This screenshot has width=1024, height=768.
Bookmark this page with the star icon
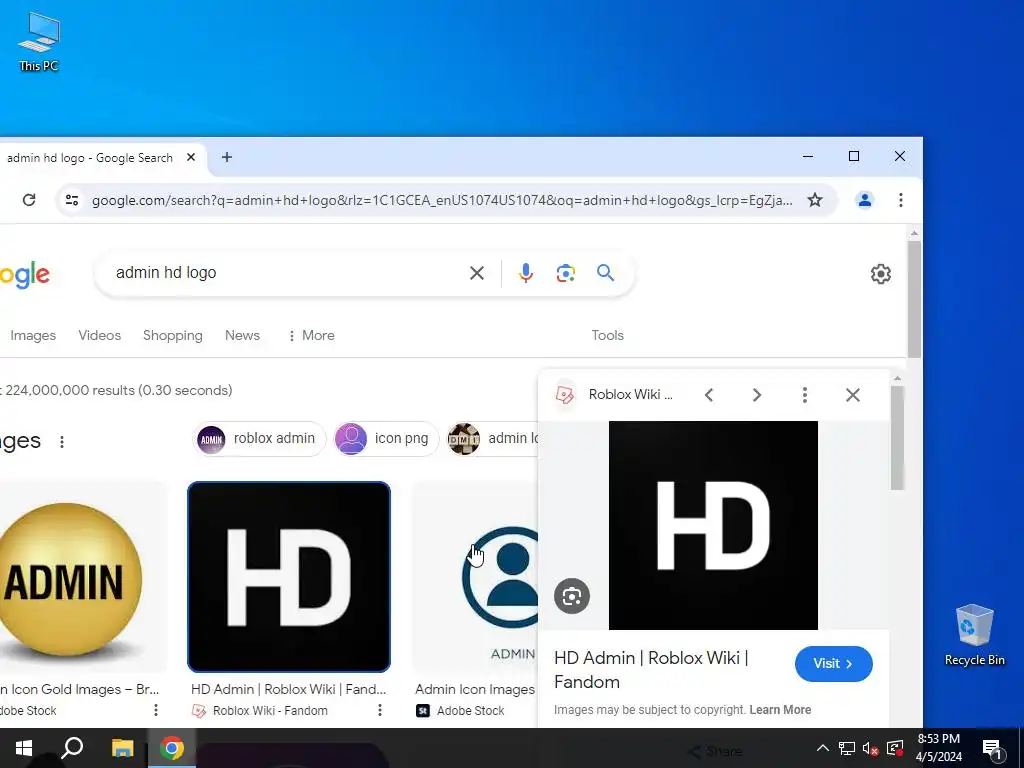point(814,200)
